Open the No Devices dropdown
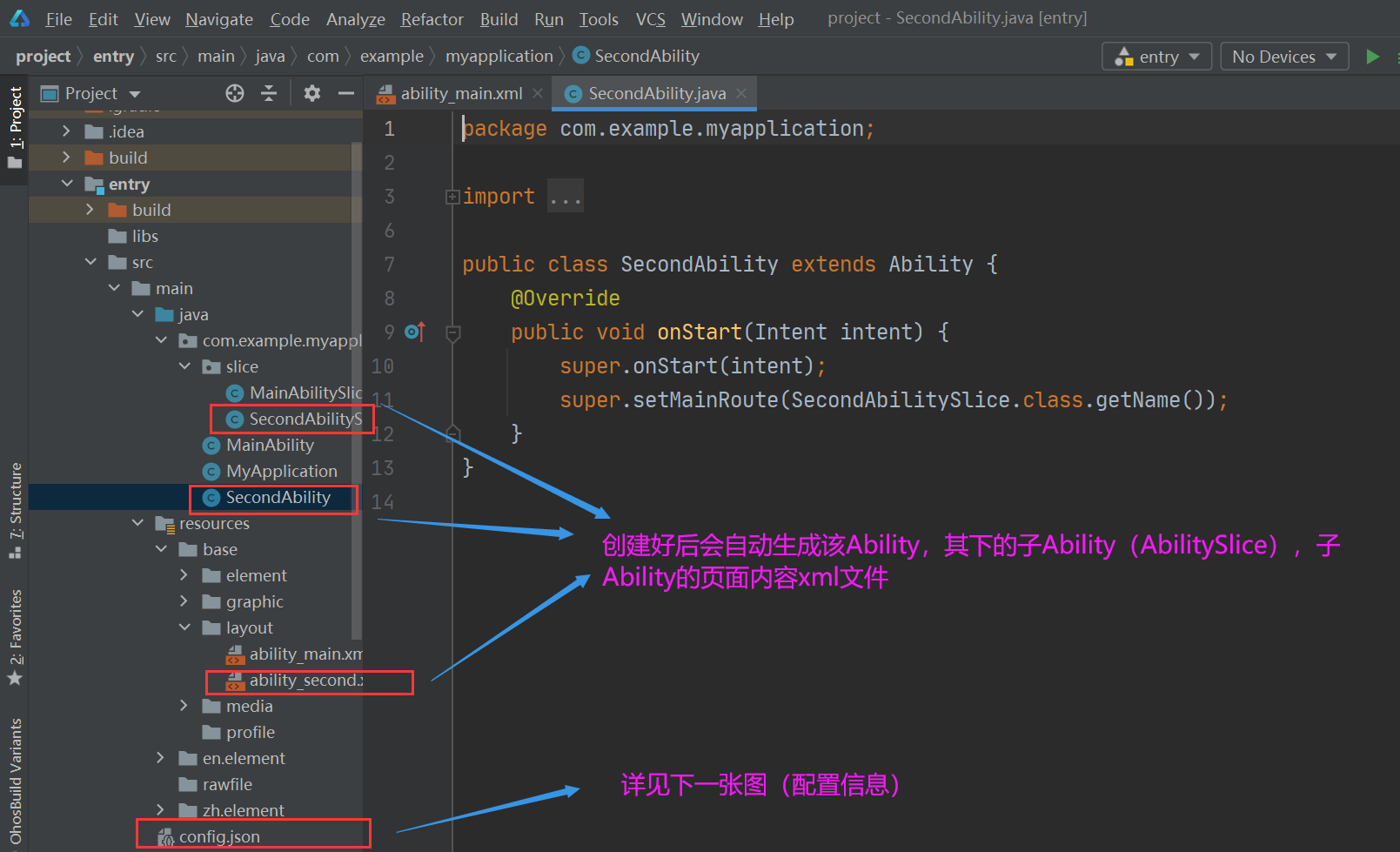The image size is (1400, 852). pos(1284,57)
